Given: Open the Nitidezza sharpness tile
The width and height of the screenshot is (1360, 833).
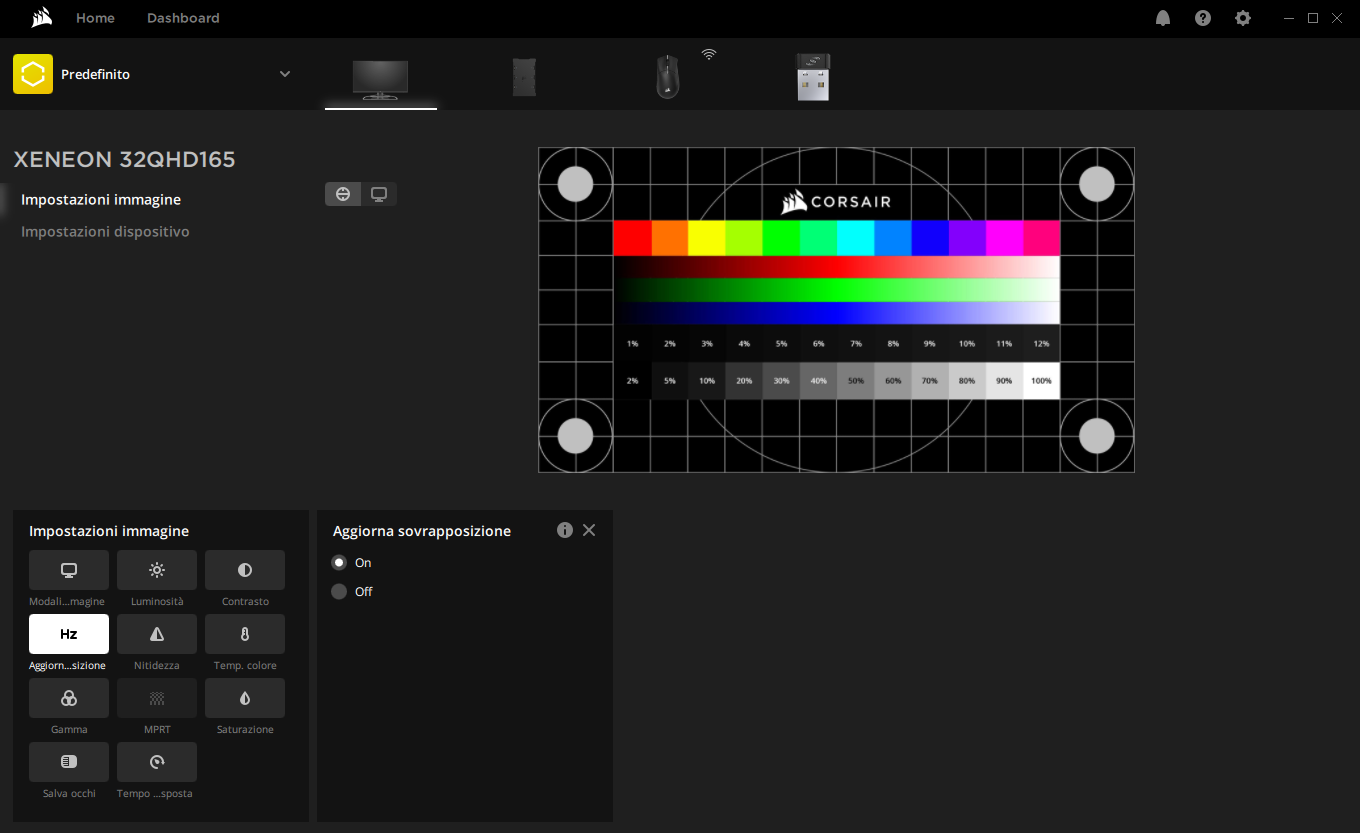Looking at the screenshot, I should (x=157, y=634).
